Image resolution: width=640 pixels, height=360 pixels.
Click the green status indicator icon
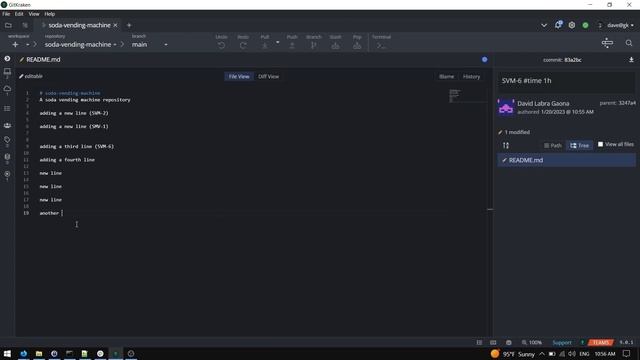[x=585, y=25]
